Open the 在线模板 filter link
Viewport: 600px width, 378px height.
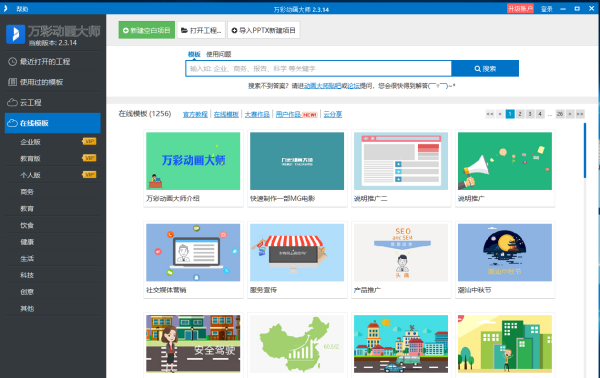226,114
